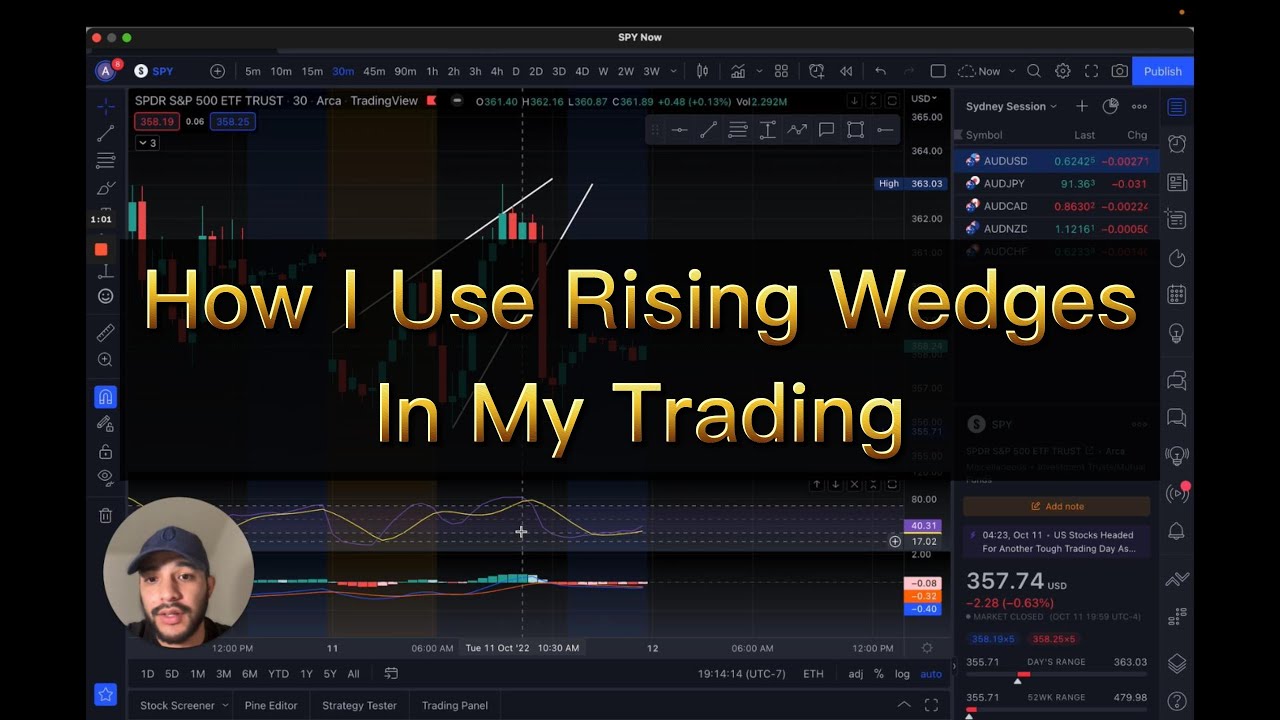Viewport: 1280px width, 720px height.
Task: Select the 4h timeframe
Action: 497,71
